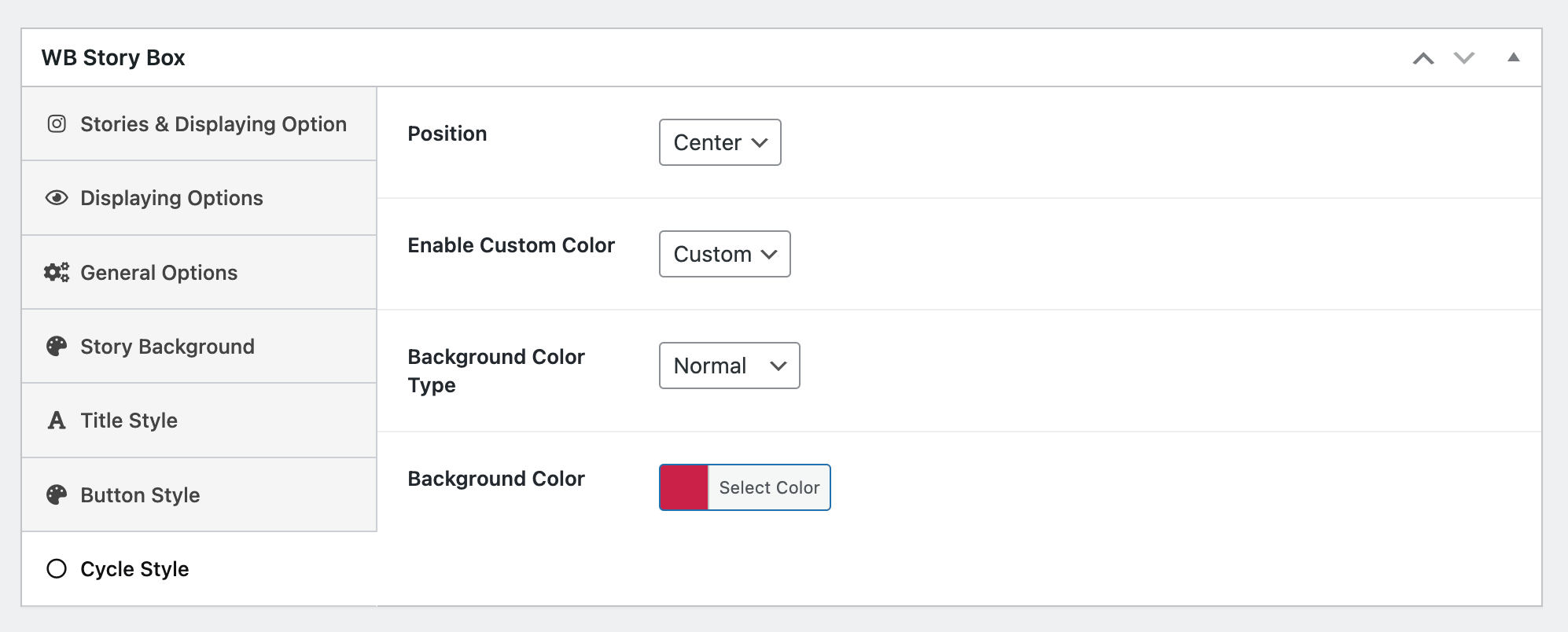This screenshot has width=1568, height=632.
Task: Open the Enable Custom Color dropdown
Action: pos(724,254)
